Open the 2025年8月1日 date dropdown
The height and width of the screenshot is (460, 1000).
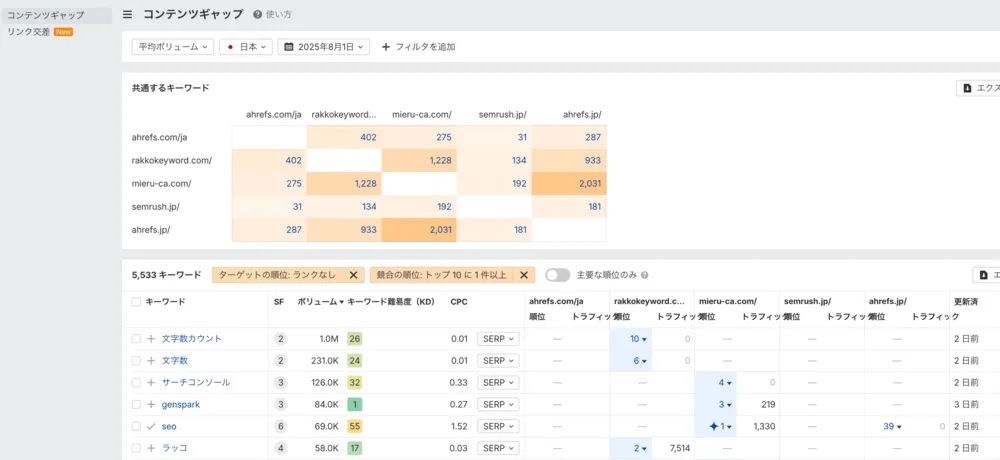coord(323,47)
